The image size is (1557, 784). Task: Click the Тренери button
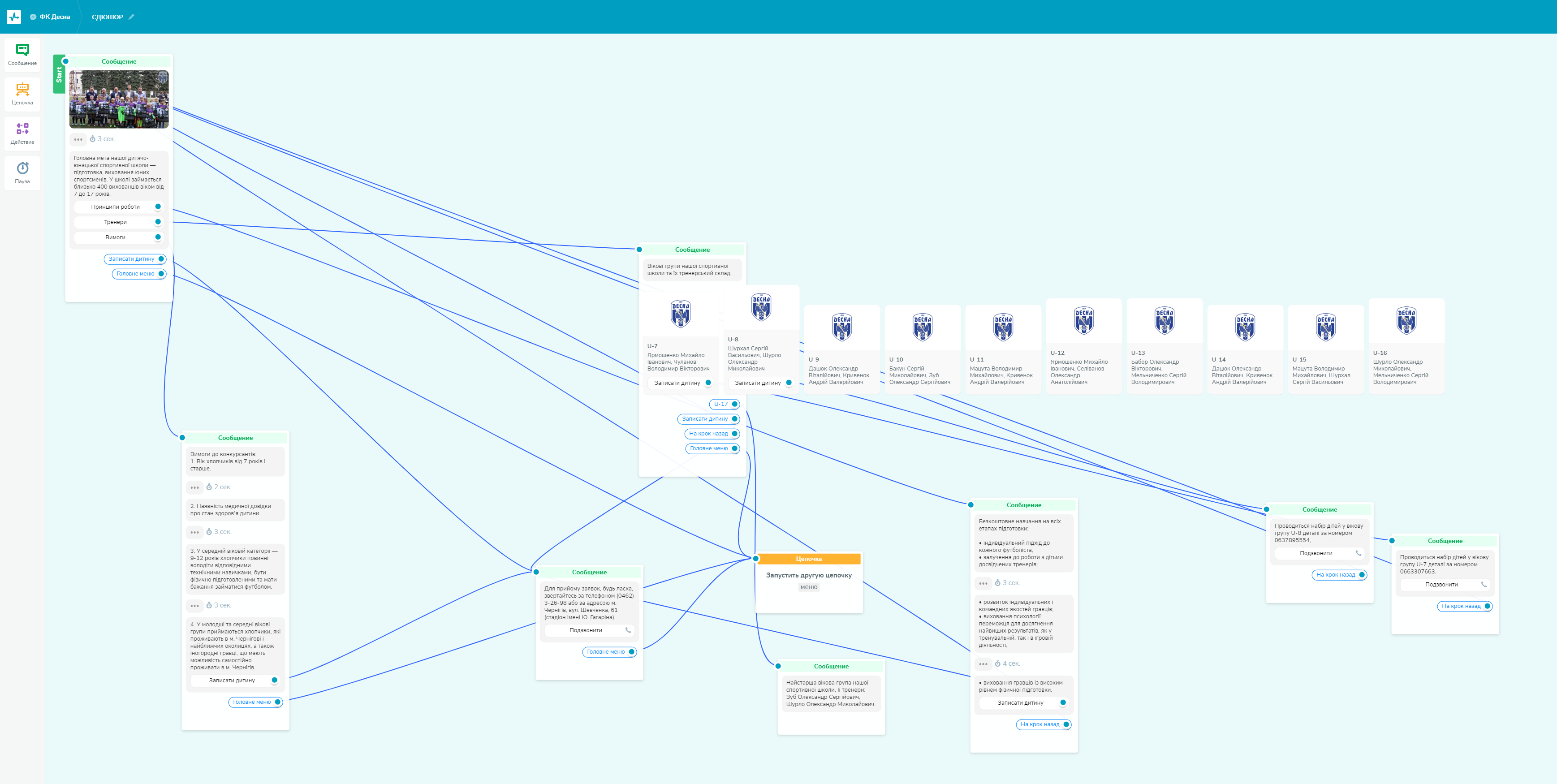point(118,222)
